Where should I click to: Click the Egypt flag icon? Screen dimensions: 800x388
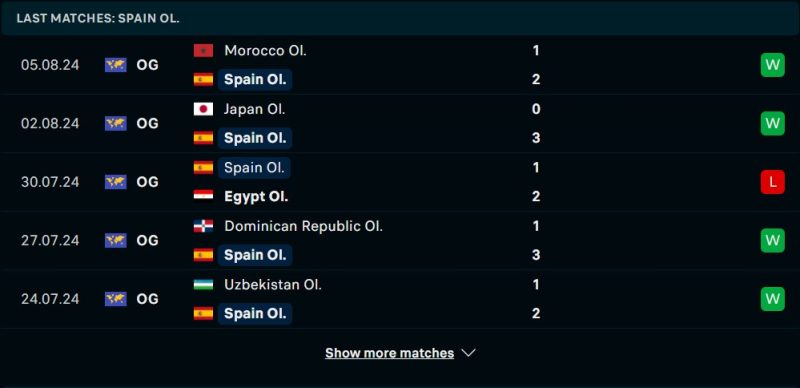pyautogui.click(x=203, y=197)
